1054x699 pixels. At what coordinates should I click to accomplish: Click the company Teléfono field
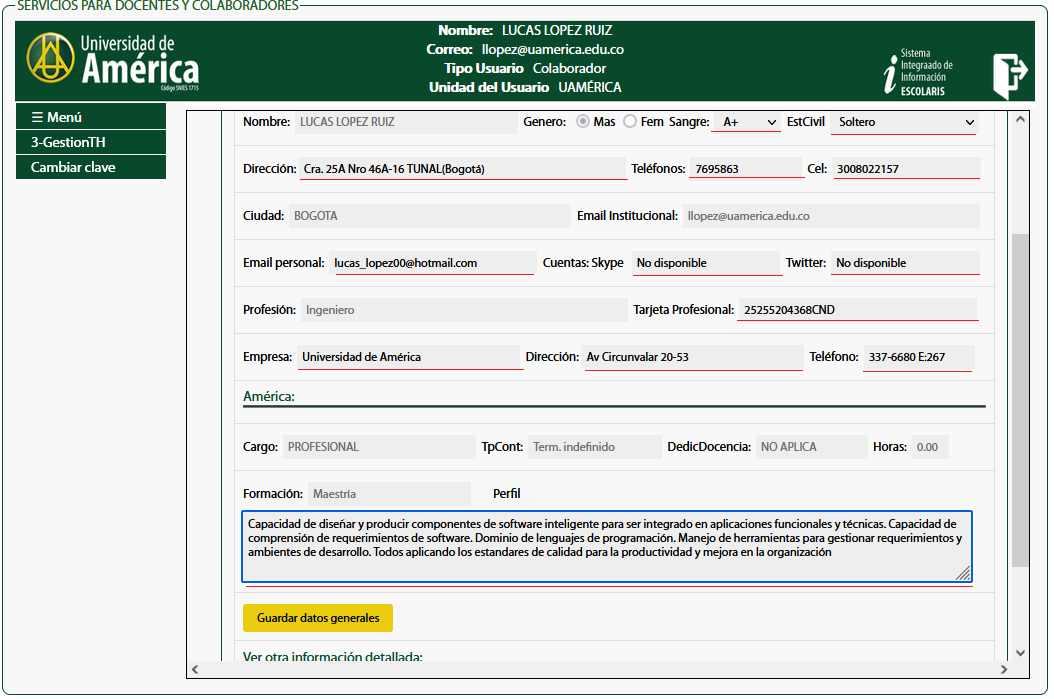(x=918, y=357)
